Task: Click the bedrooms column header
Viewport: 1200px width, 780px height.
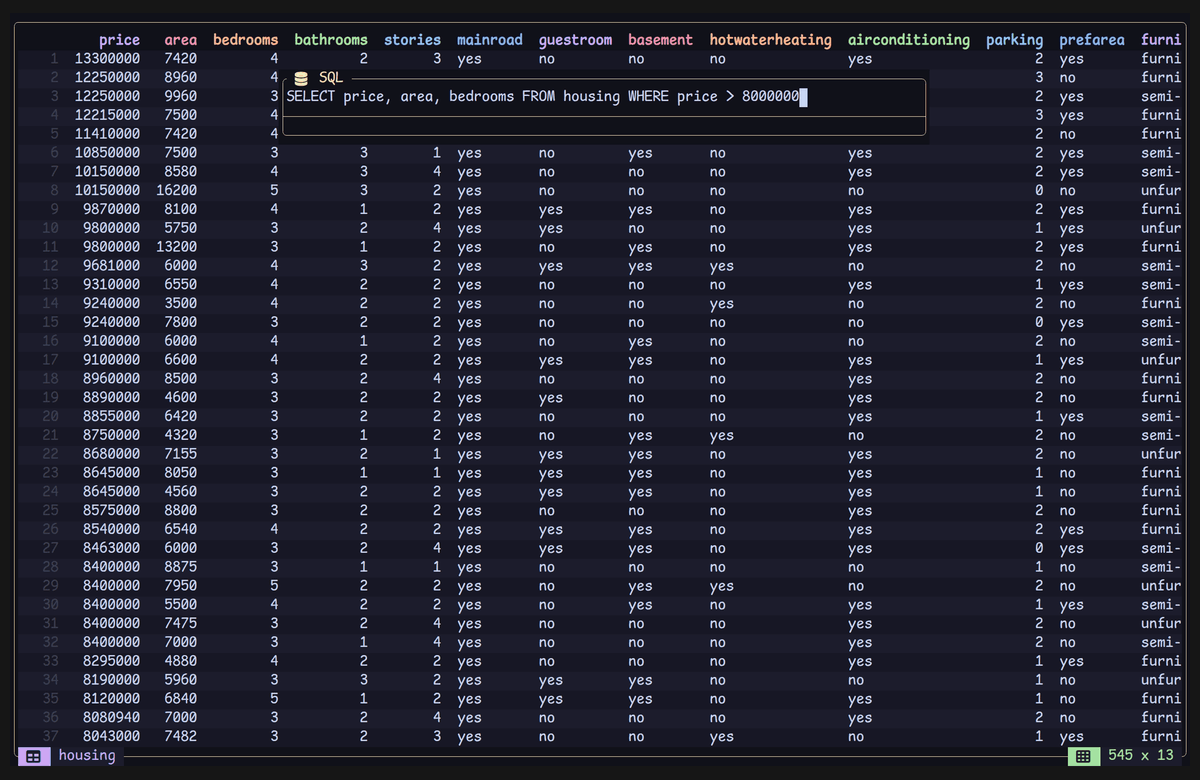Action: pyautogui.click(x=246, y=40)
